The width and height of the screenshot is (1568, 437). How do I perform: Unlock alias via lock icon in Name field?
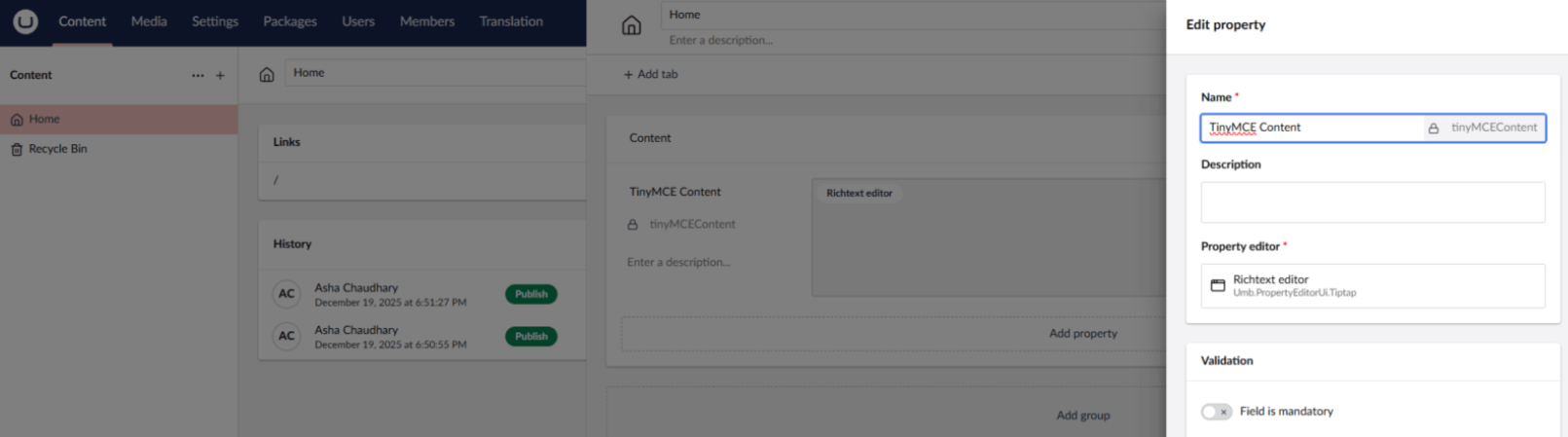(x=1434, y=128)
